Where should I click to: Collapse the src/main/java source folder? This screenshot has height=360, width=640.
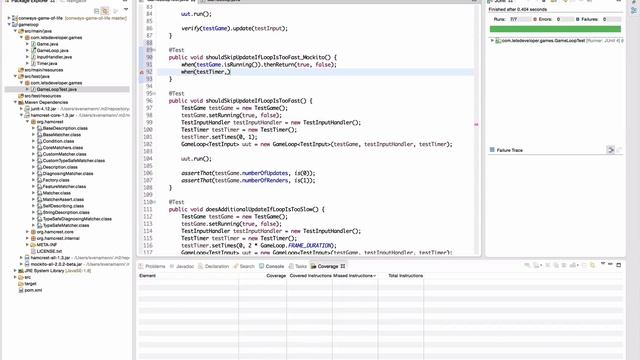pos(15,31)
